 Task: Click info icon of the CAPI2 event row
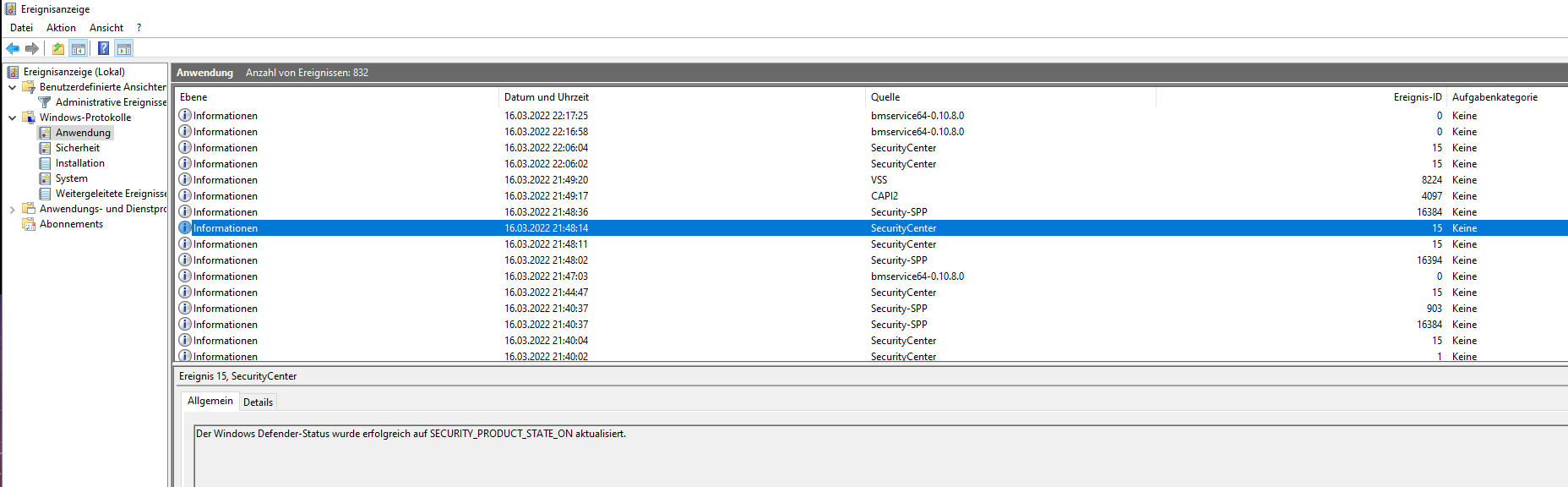185,195
